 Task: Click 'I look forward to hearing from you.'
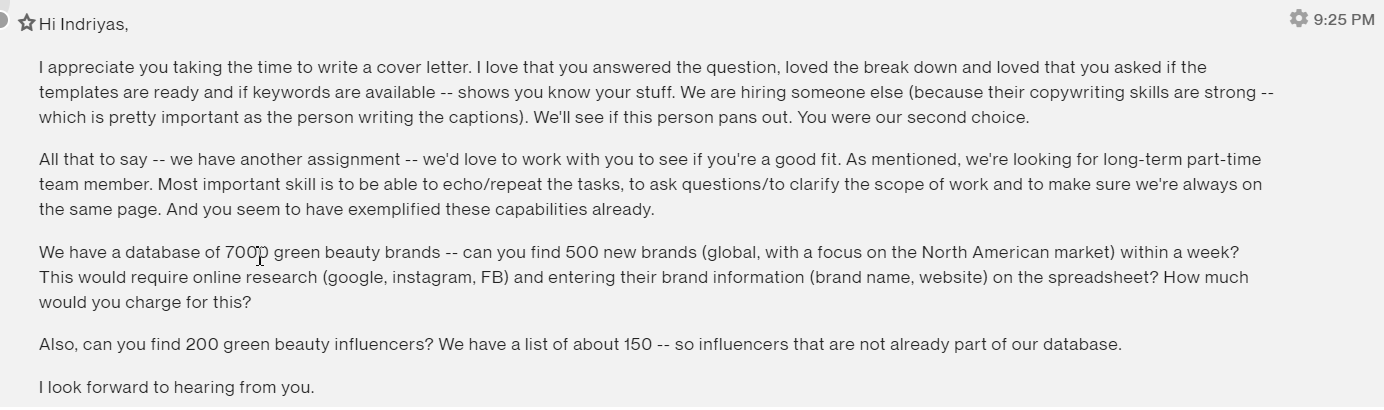(x=177, y=387)
